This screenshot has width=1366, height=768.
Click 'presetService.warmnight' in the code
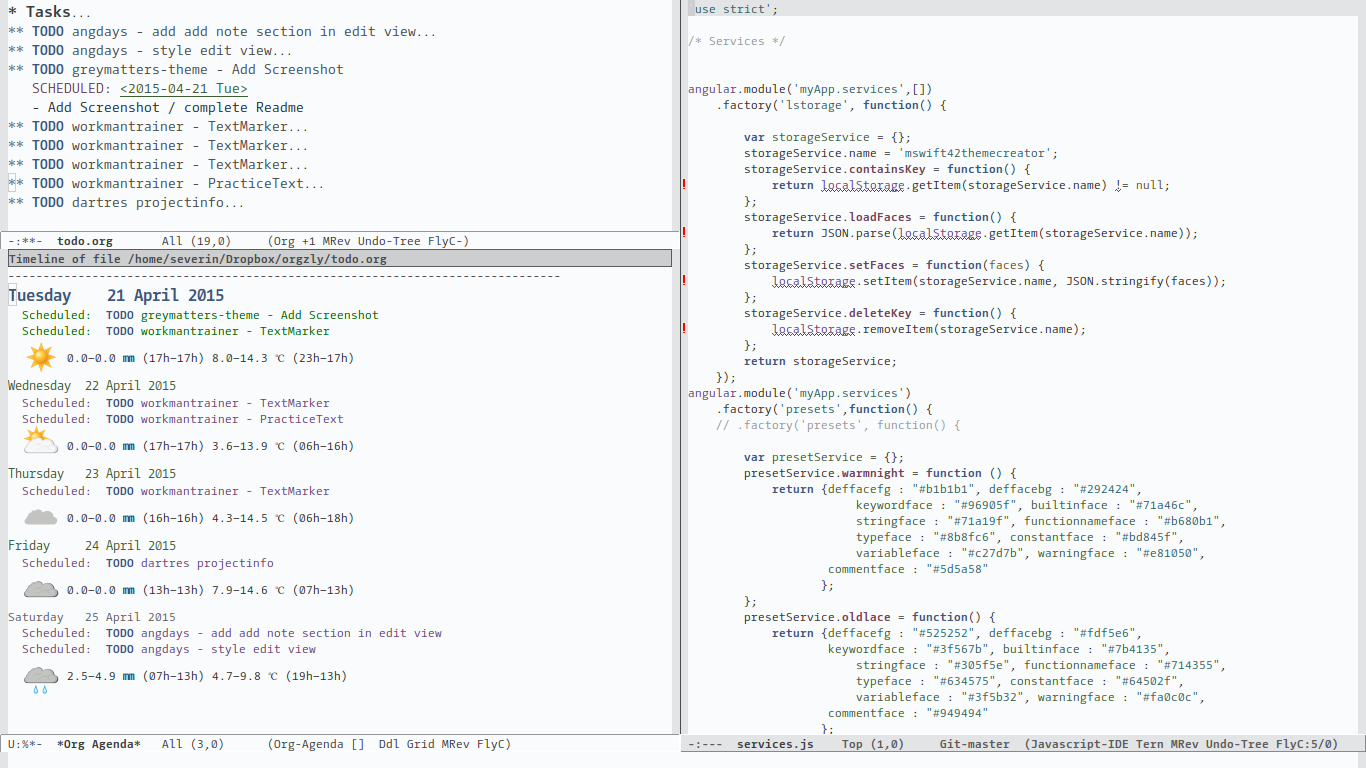click(x=824, y=473)
